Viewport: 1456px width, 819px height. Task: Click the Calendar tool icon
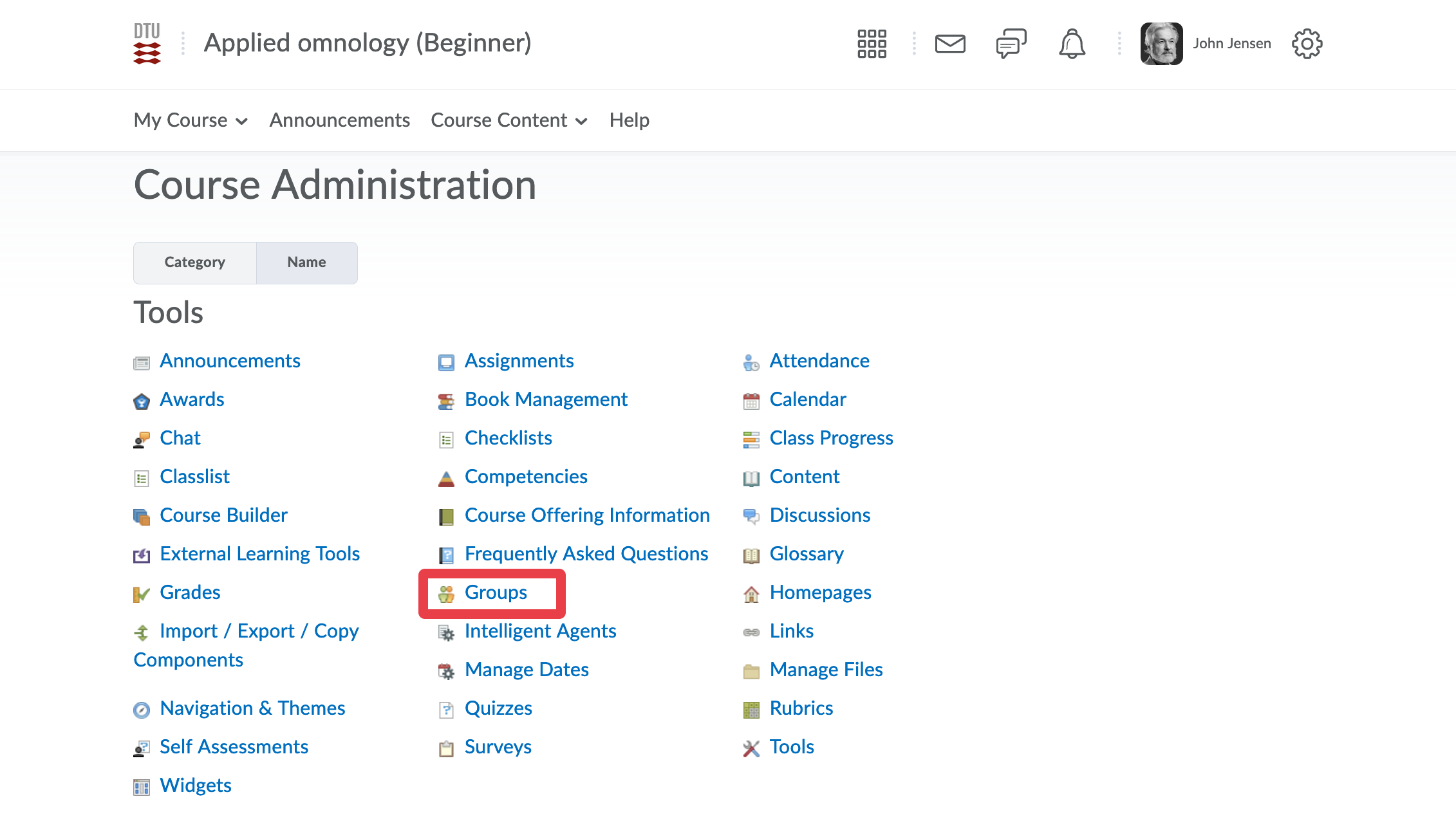coord(751,401)
